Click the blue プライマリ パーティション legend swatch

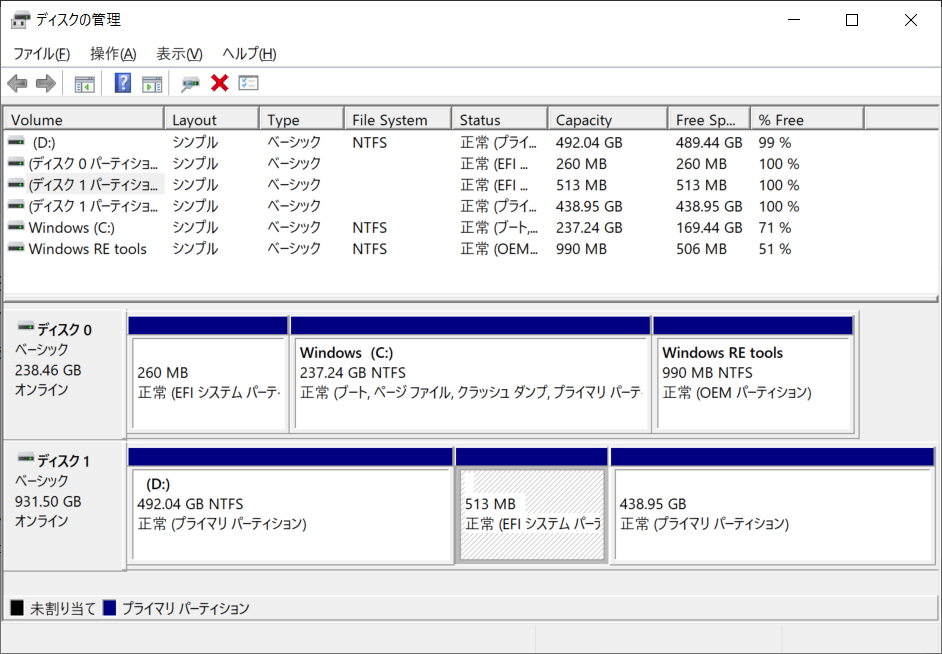click(109, 608)
